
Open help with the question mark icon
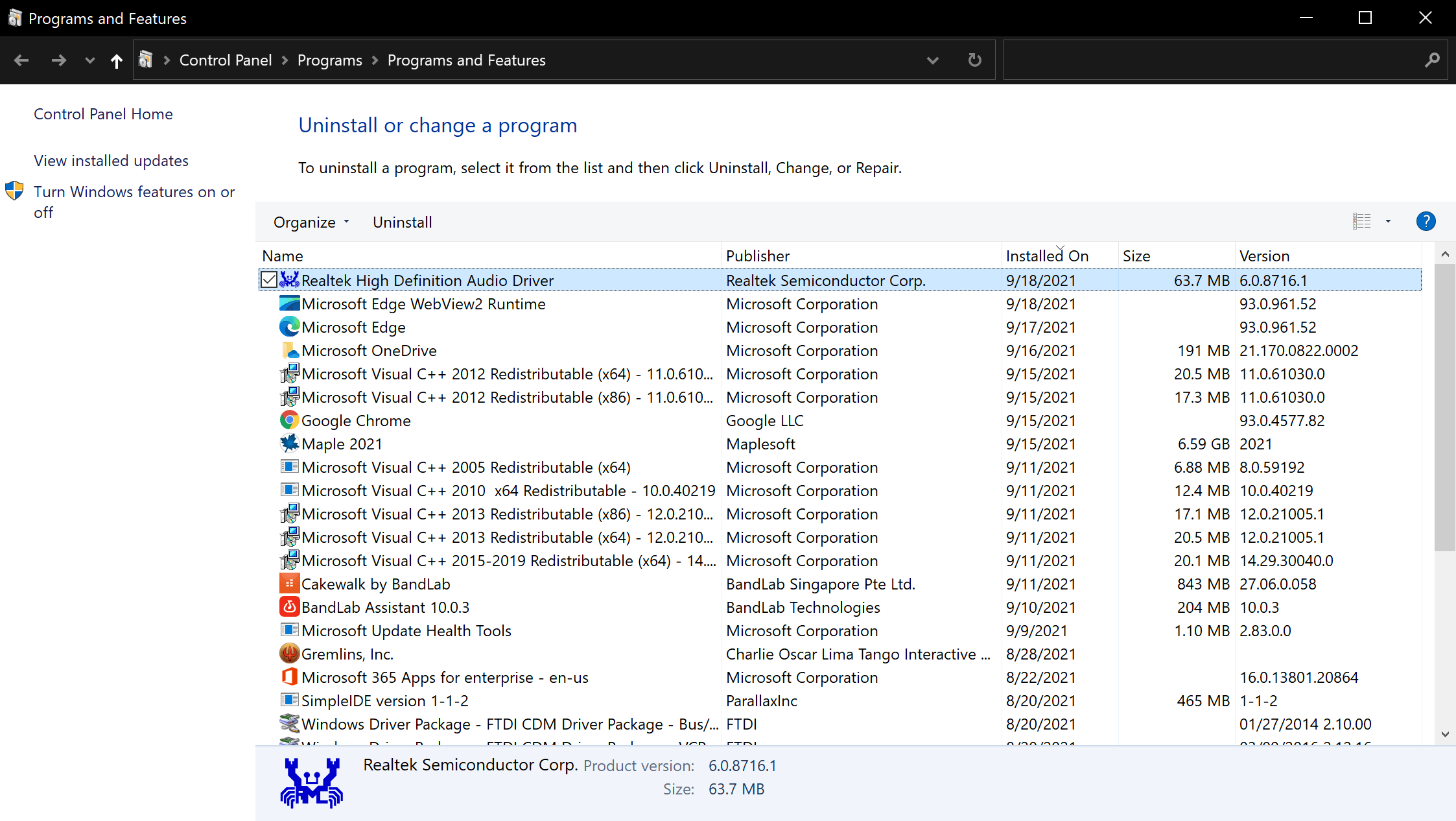coord(1426,222)
